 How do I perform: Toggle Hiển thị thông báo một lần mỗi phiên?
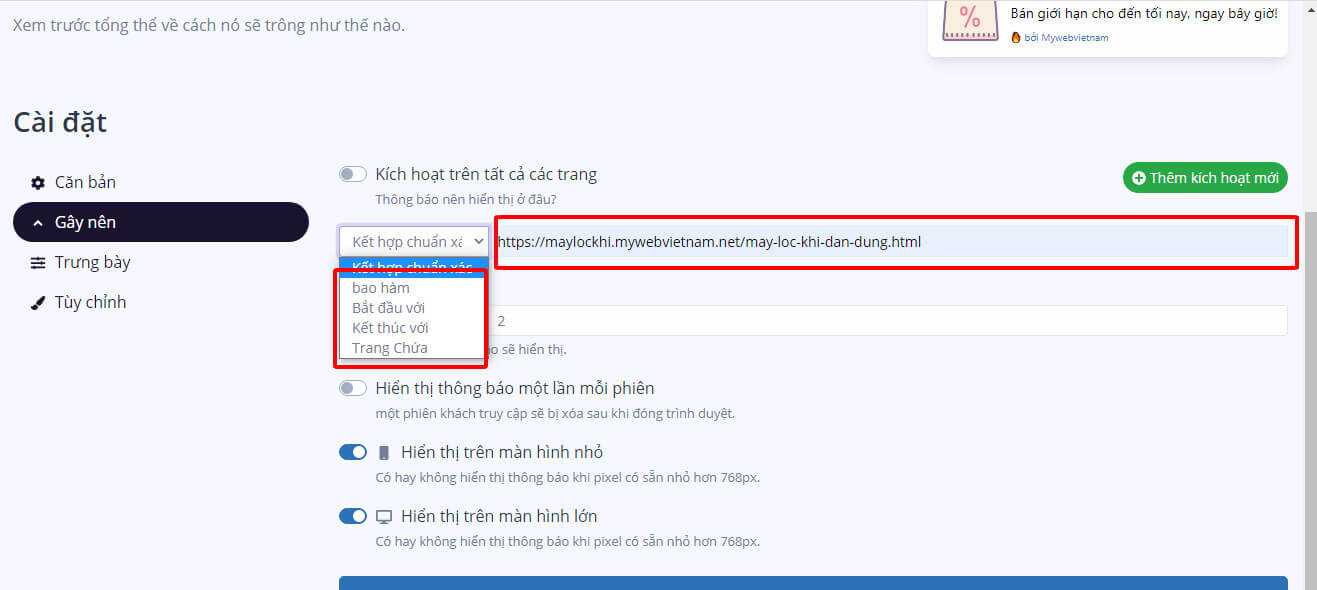tap(353, 388)
